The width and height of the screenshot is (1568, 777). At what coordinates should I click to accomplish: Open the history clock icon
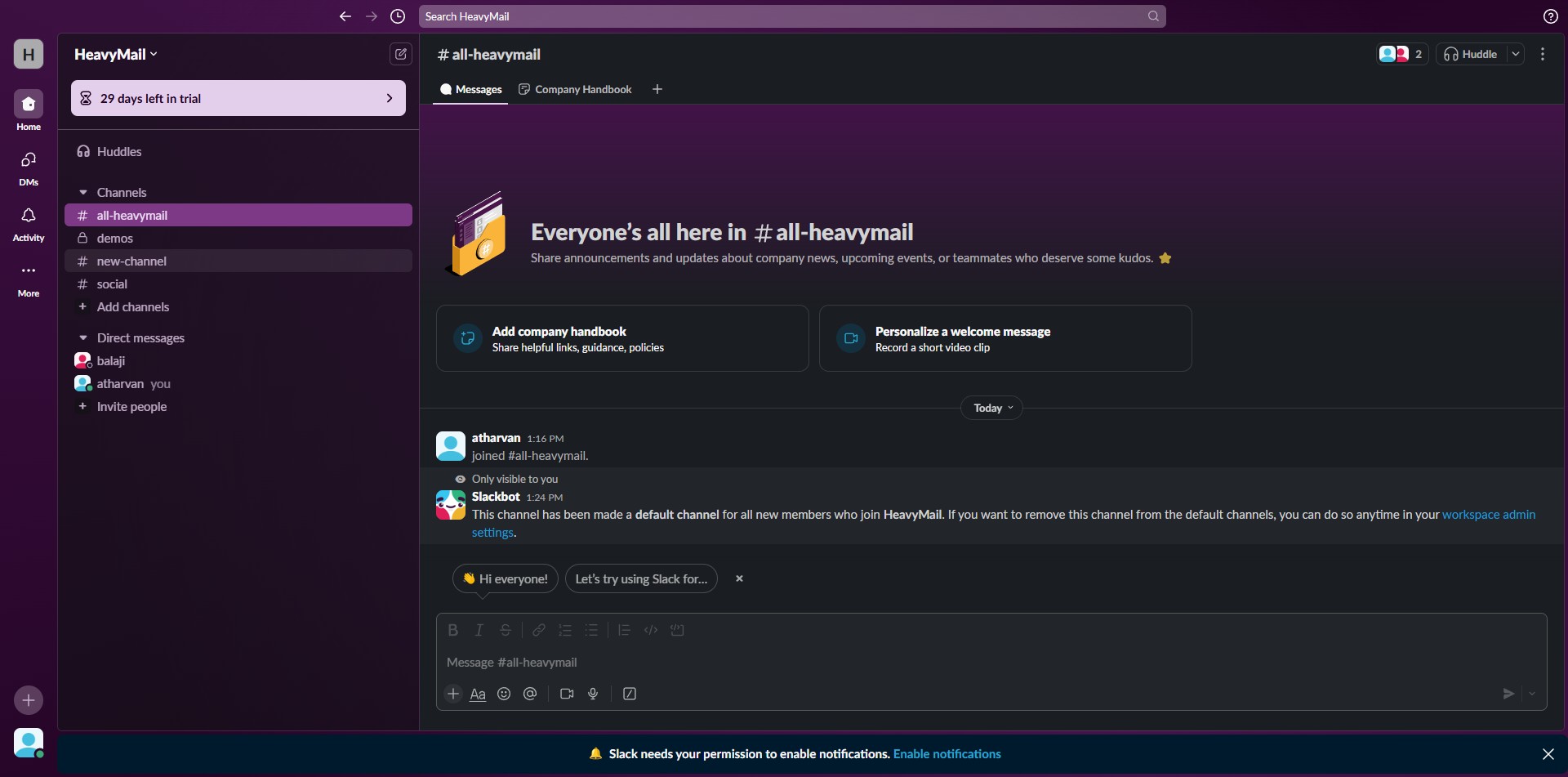[x=398, y=16]
